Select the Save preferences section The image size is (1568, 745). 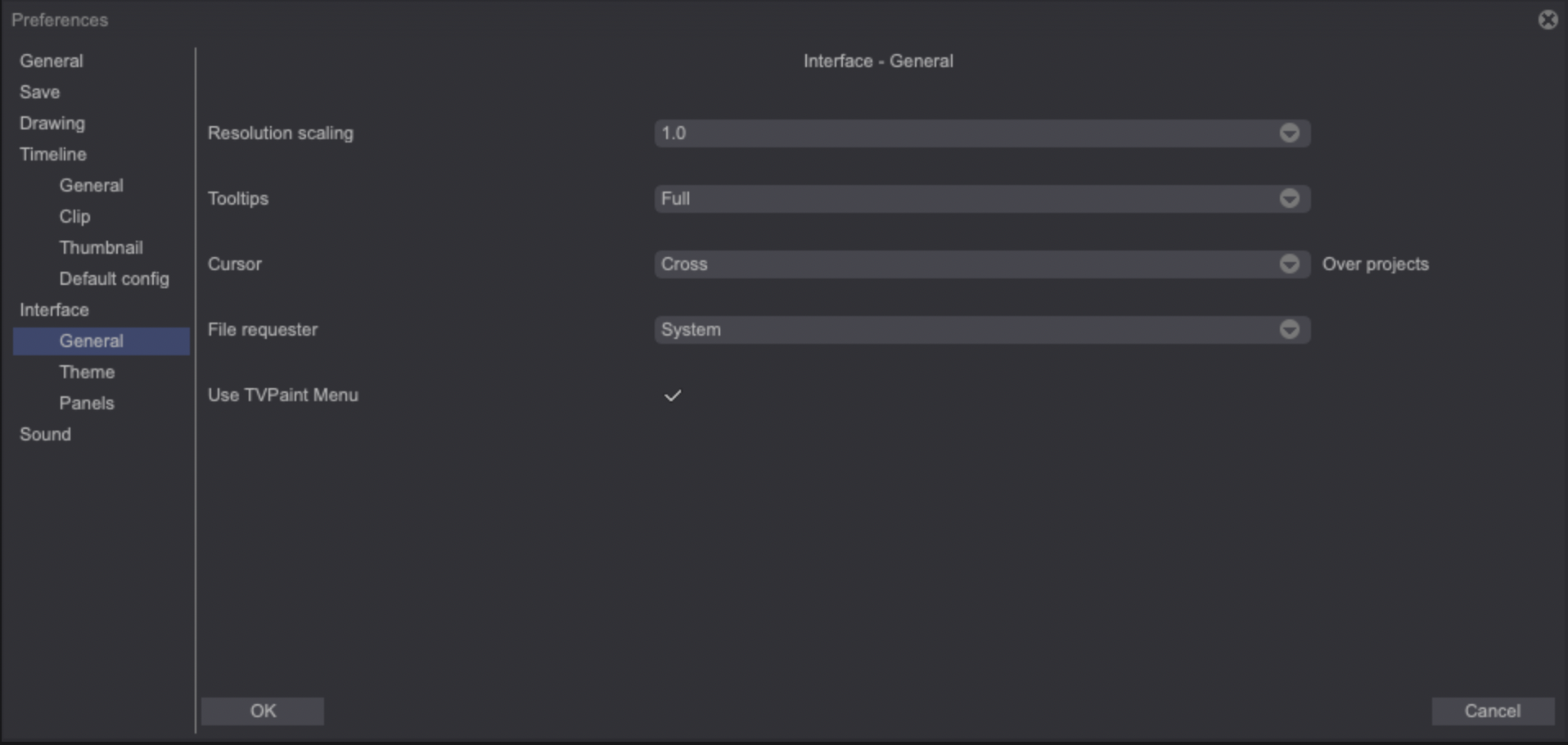tap(39, 92)
